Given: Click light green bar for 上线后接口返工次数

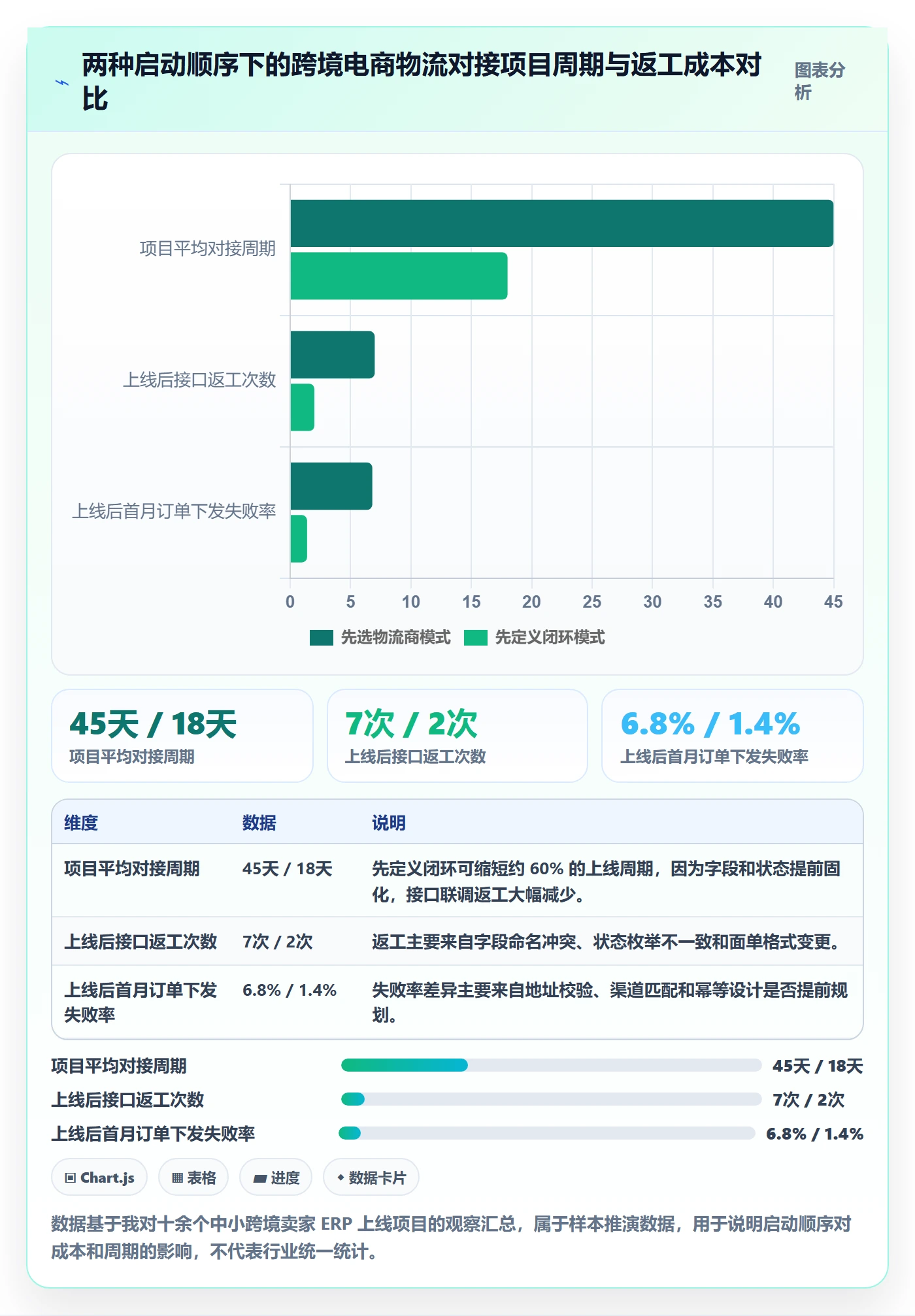Looking at the screenshot, I should tap(302, 407).
